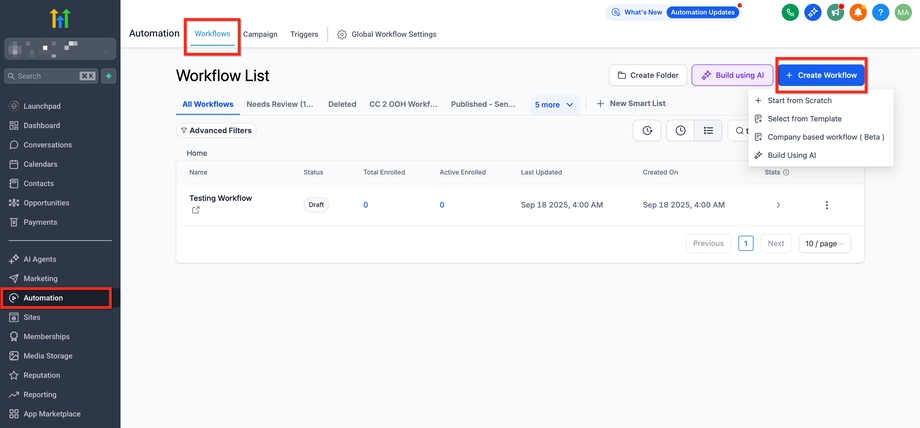The height and width of the screenshot is (428, 920).
Task: Click the three-dot menu for Testing Workflow
Action: click(x=826, y=205)
